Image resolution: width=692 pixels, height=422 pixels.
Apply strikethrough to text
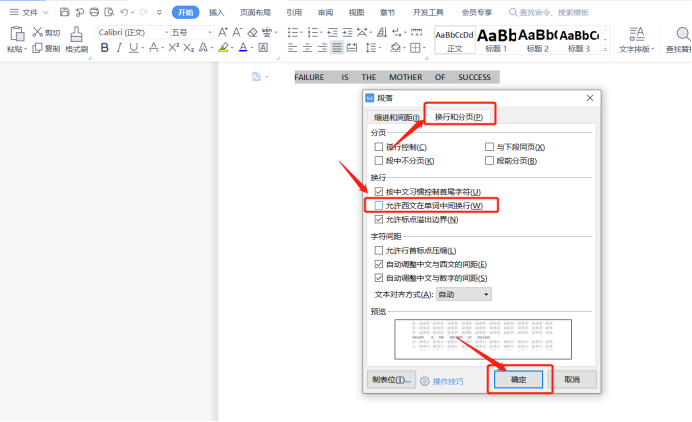pos(153,48)
